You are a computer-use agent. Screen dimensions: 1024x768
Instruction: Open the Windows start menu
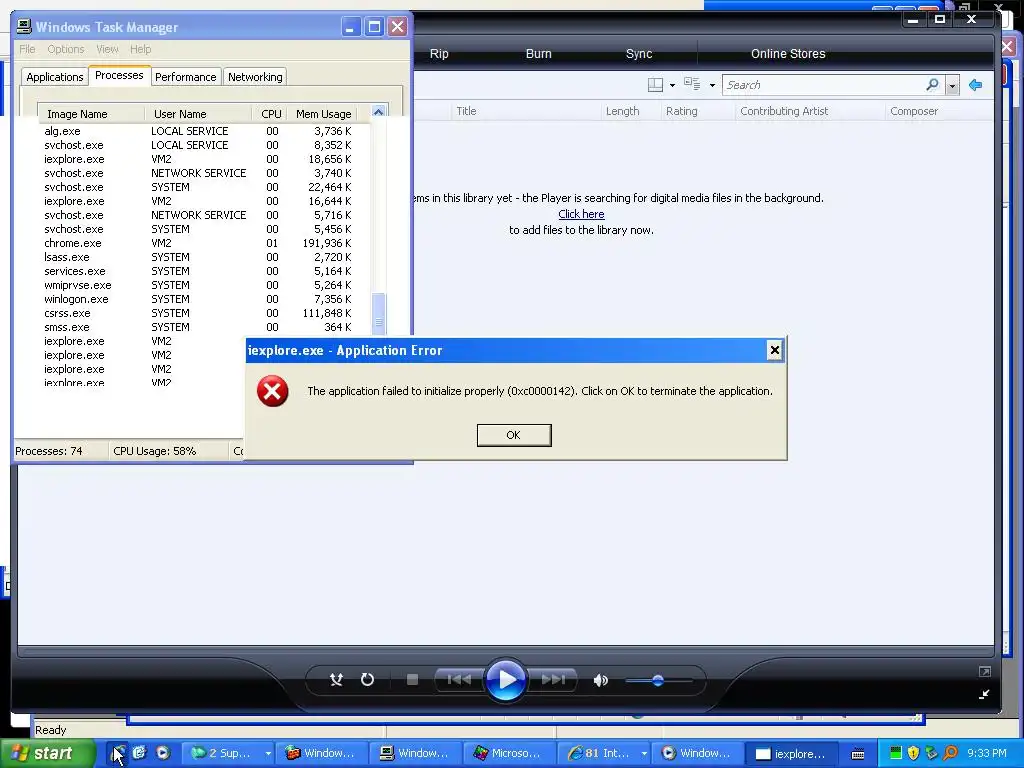tap(48, 753)
